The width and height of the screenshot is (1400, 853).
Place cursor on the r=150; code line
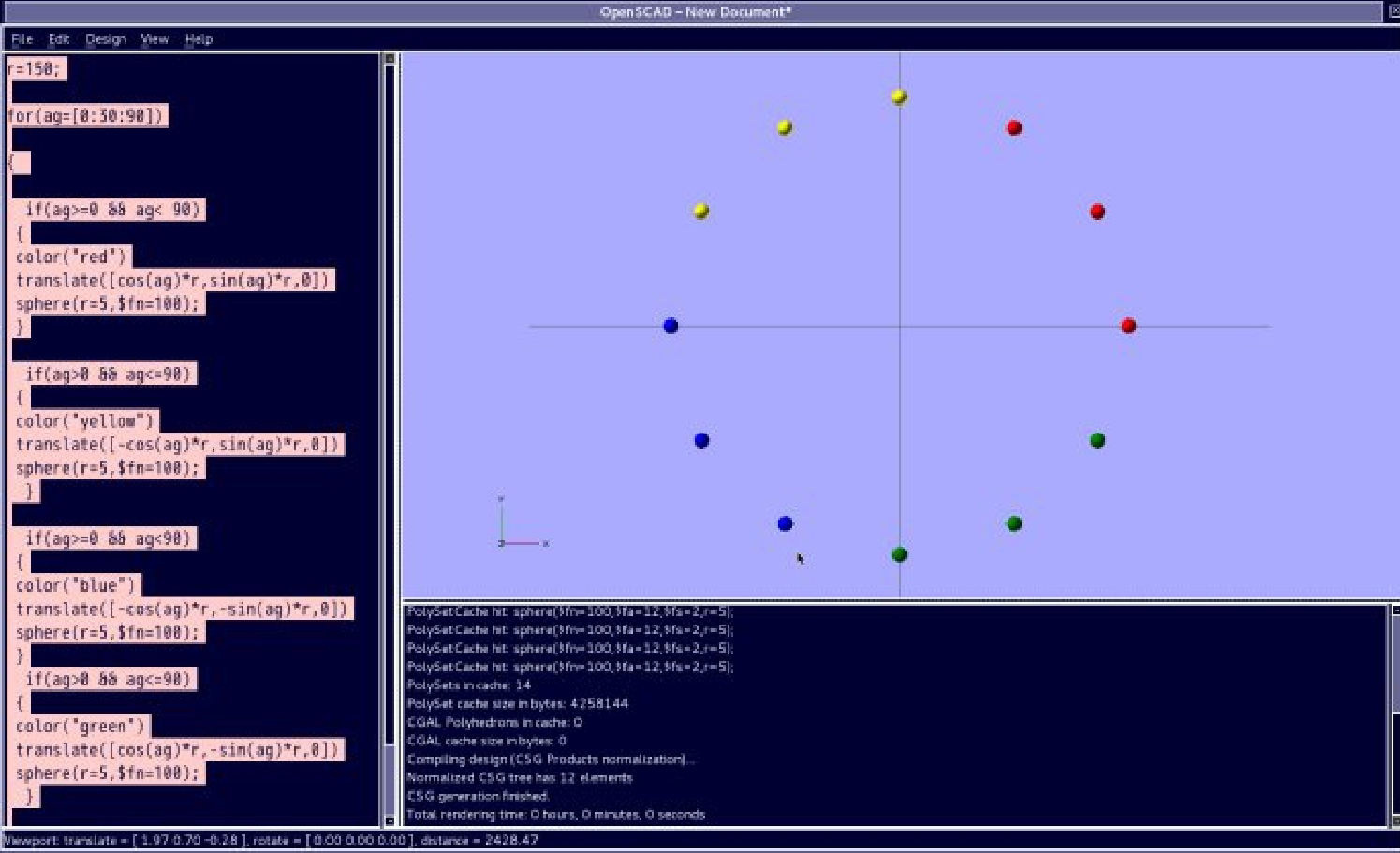tap(35, 69)
